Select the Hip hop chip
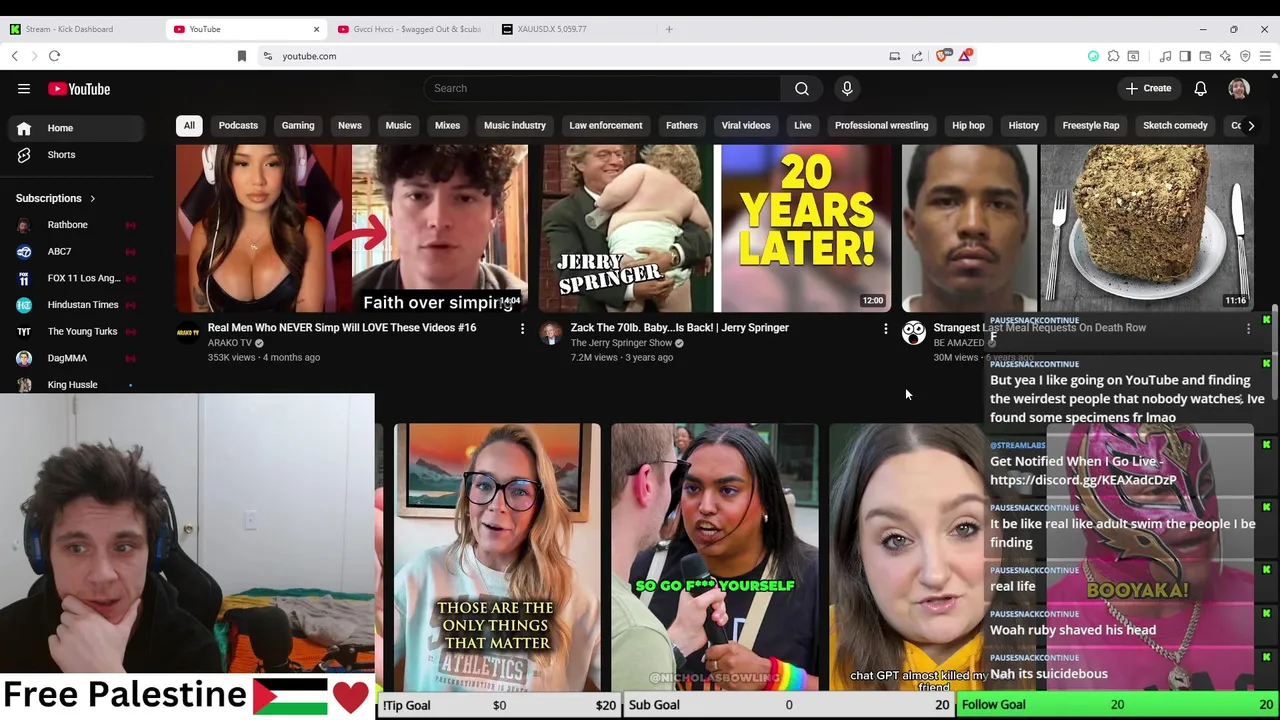 (x=968, y=125)
